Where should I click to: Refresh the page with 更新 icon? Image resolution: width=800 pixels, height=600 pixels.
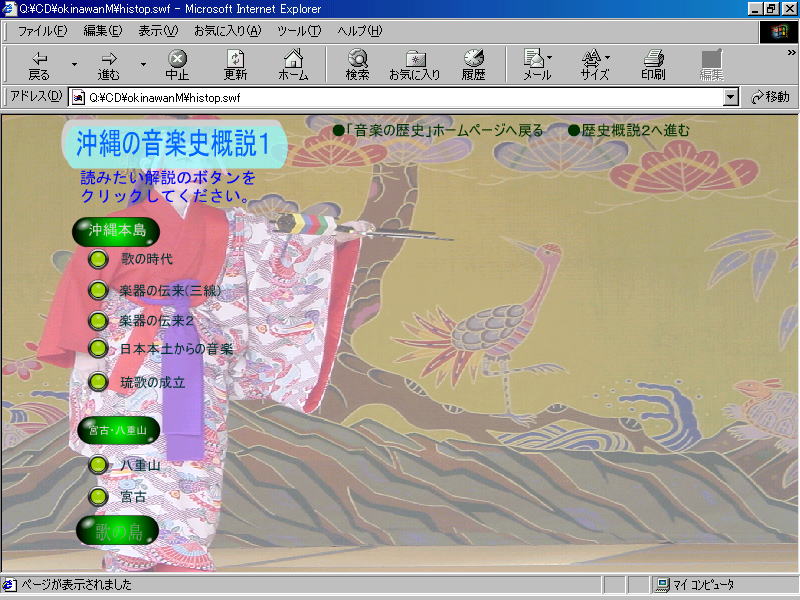(235, 65)
